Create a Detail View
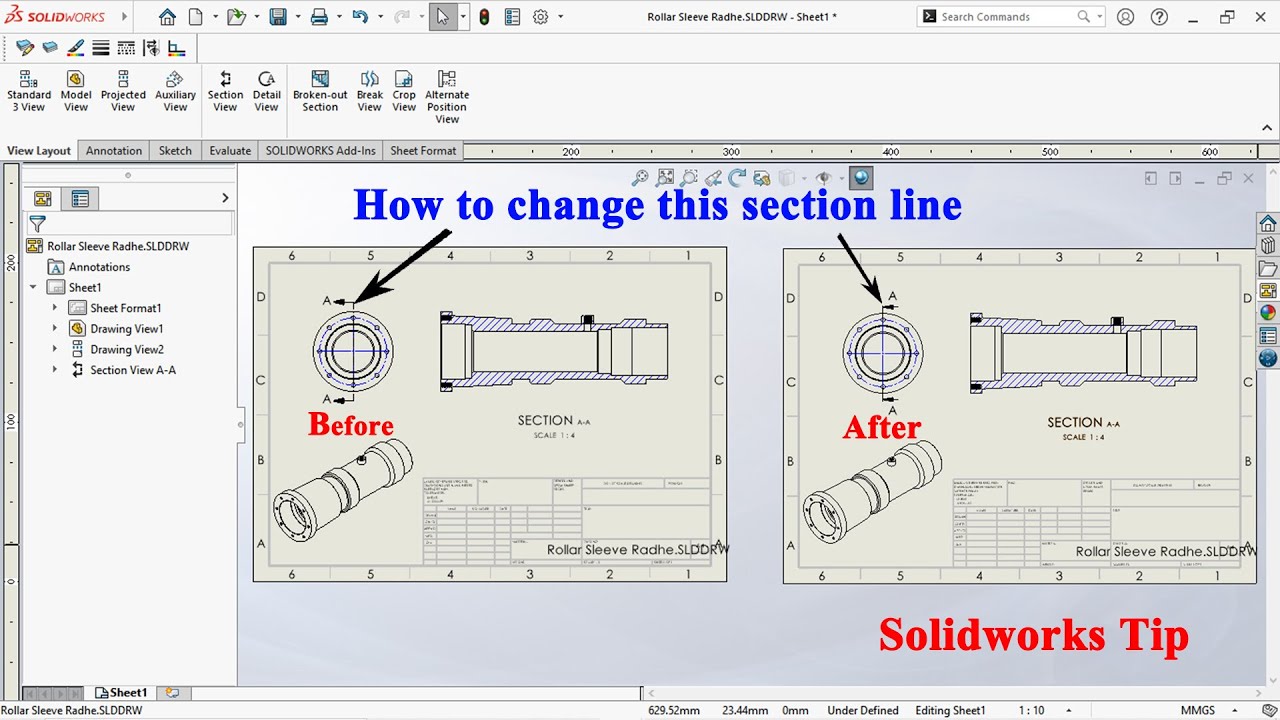 [266, 91]
